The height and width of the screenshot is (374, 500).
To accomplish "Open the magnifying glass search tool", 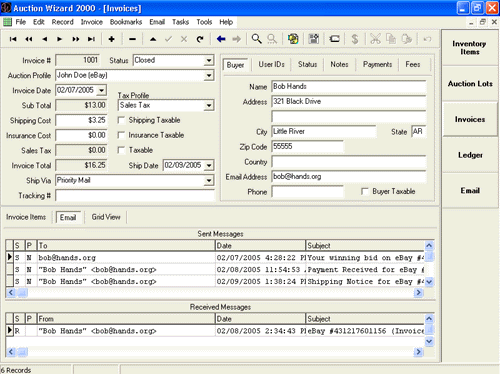I will (256, 39).
